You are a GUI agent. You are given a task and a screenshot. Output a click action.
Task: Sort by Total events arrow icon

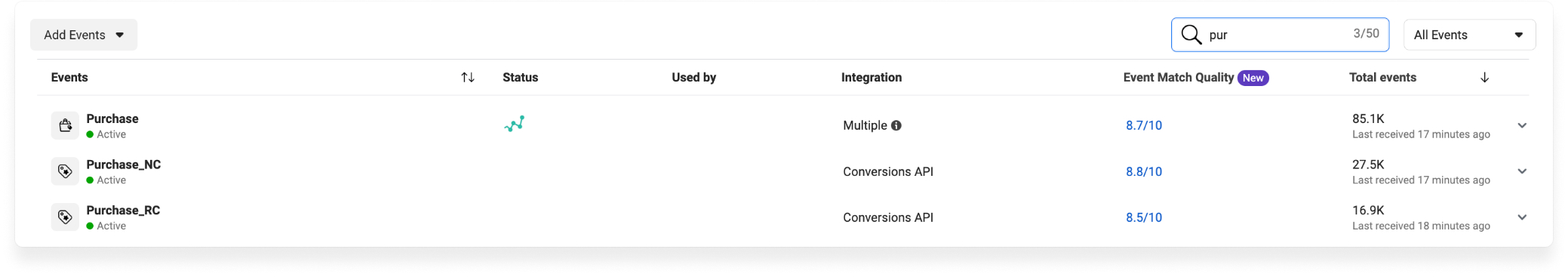tap(1484, 78)
